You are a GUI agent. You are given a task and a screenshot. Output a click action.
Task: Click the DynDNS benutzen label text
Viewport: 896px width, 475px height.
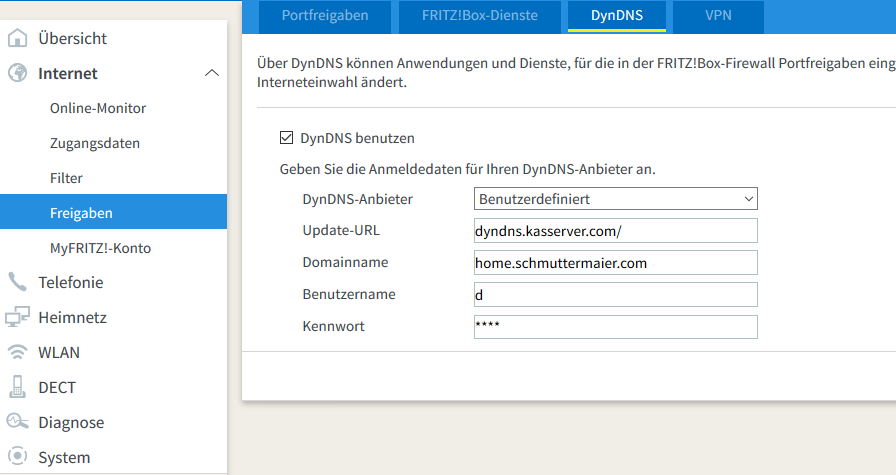357,138
